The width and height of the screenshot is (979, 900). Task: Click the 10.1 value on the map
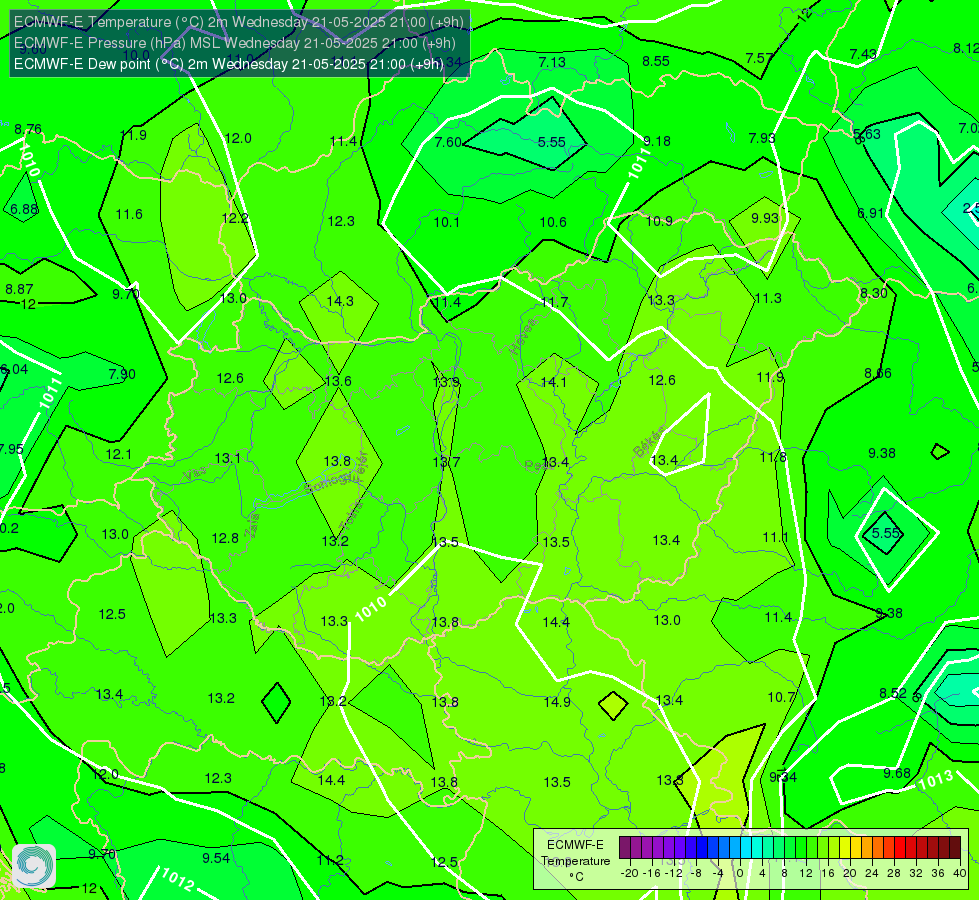(447, 222)
